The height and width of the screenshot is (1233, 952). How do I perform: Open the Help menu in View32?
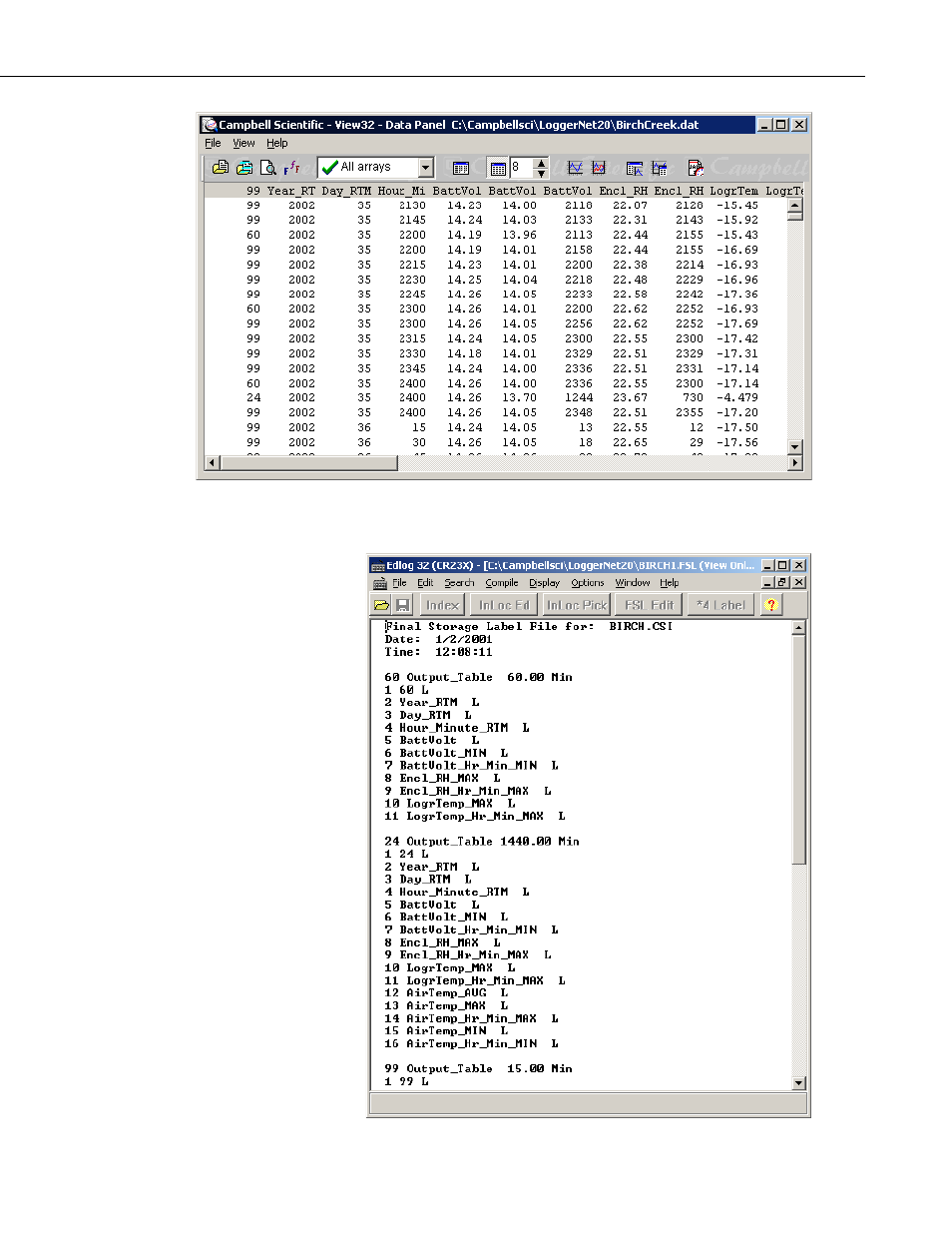pyautogui.click(x=276, y=144)
